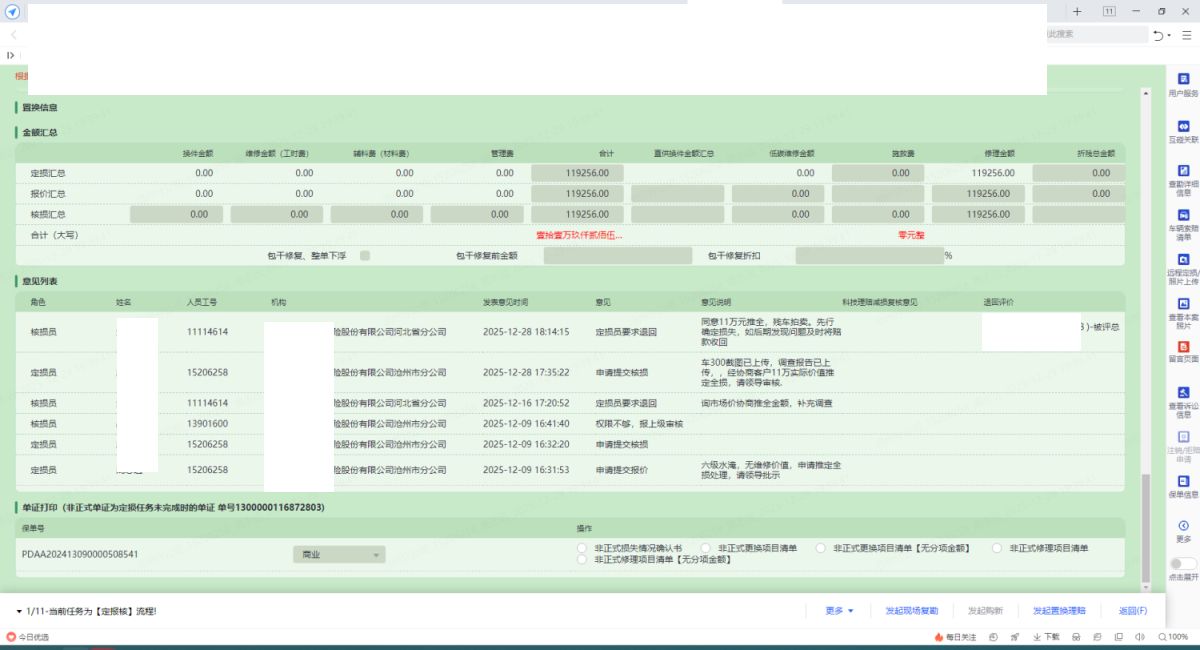Click the 包干修复前金额 input field
Image resolution: width=1200 pixels, height=650 pixels.
pos(617,256)
